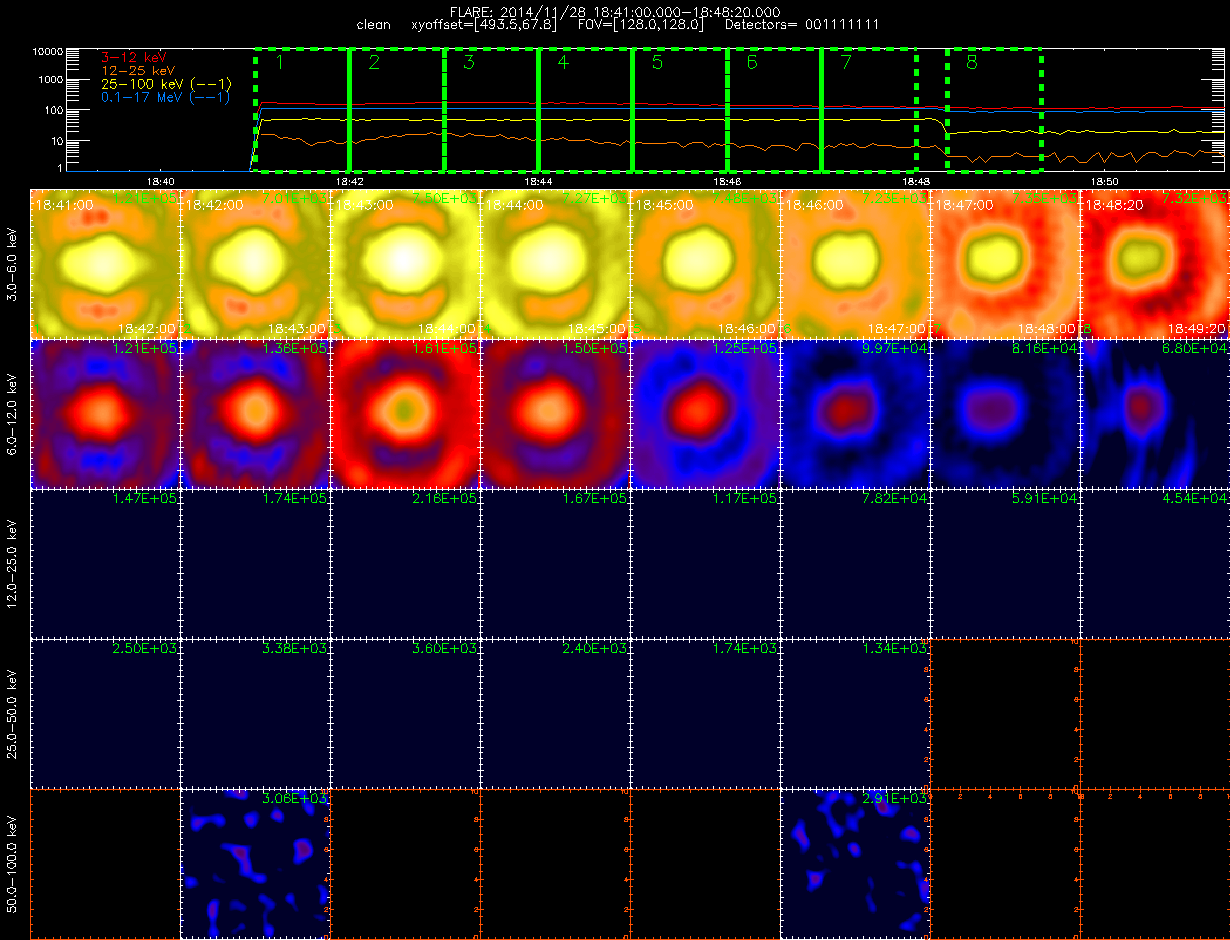Click the 18:42 x-axis tick label
The height and width of the screenshot is (940, 1230).
(x=349, y=182)
